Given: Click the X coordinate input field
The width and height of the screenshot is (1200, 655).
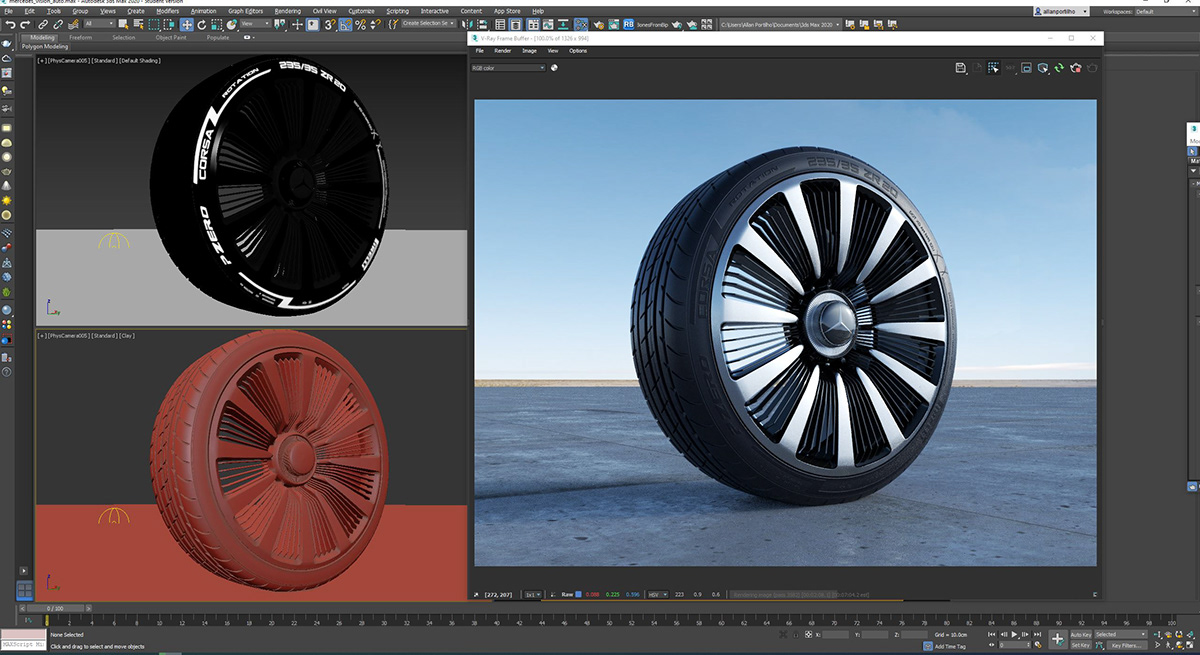Looking at the screenshot, I should (836, 634).
